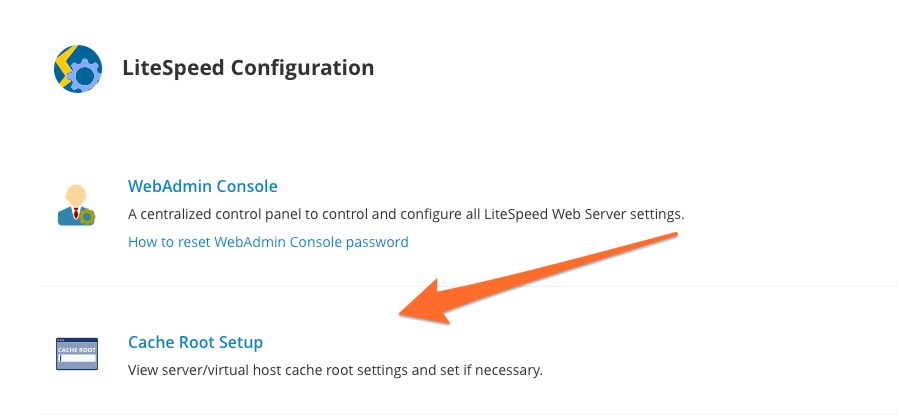
Task: Click the LiteSpeed Configuration heading
Action: (x=248, y=68)
